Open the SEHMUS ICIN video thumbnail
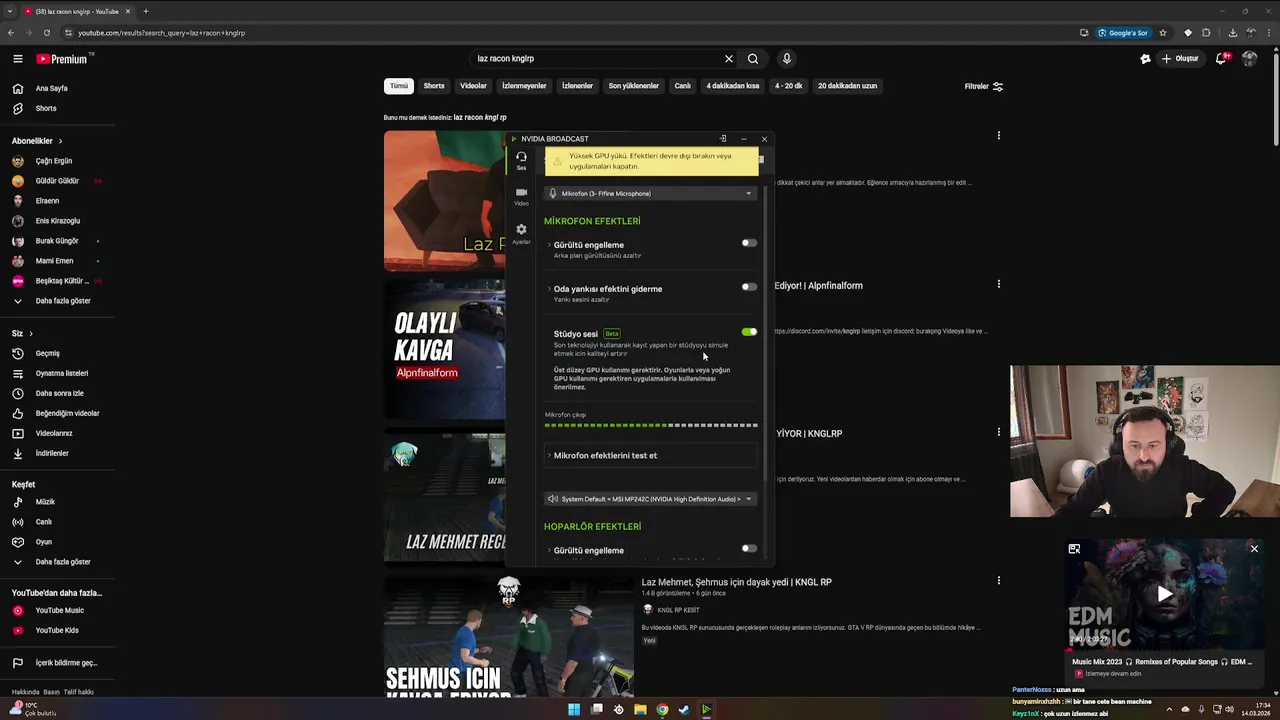1280x720 pixels. pyautogui.click(x=509, y=637)
